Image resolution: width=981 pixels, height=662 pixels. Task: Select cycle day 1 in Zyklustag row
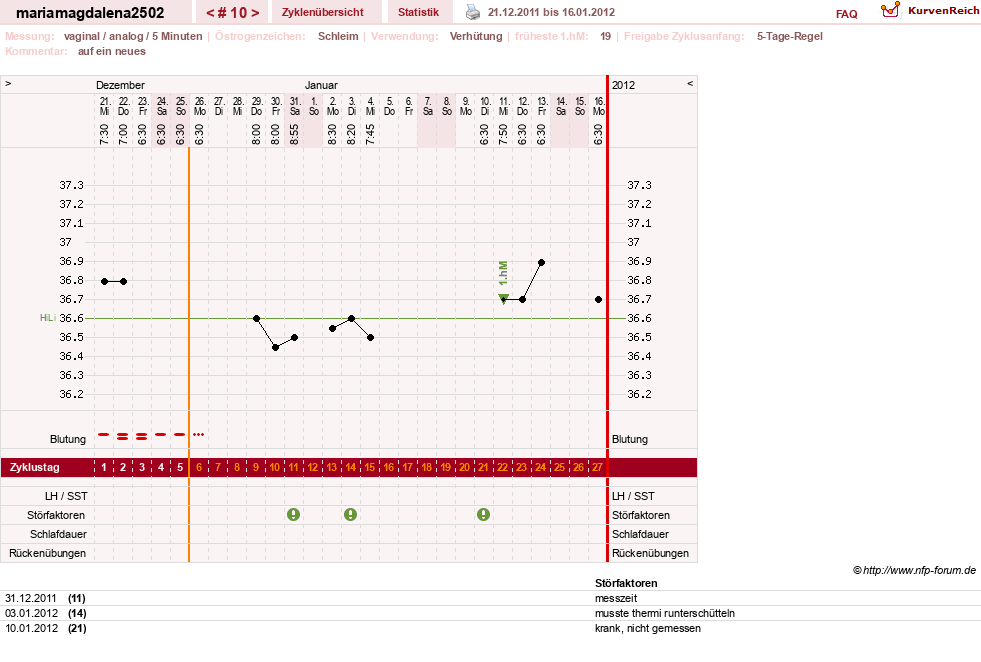[104, 467]
